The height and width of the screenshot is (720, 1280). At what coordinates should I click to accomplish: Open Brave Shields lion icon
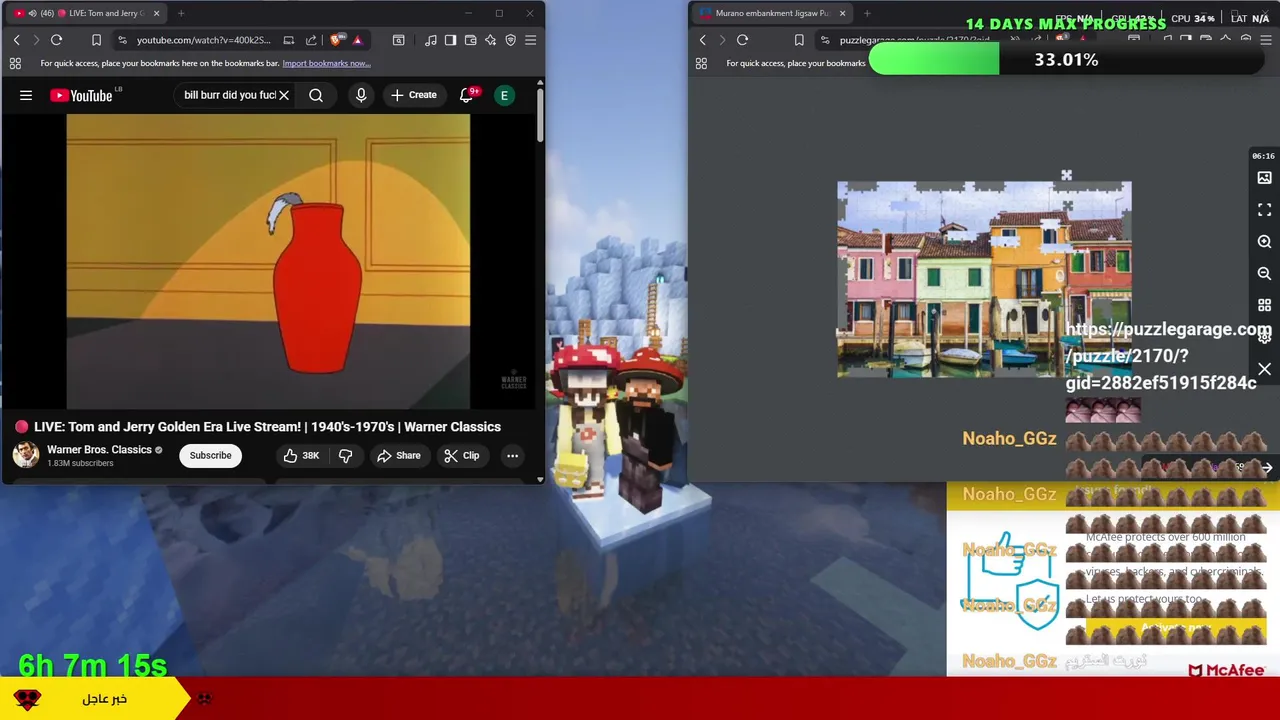pos(337,40)
